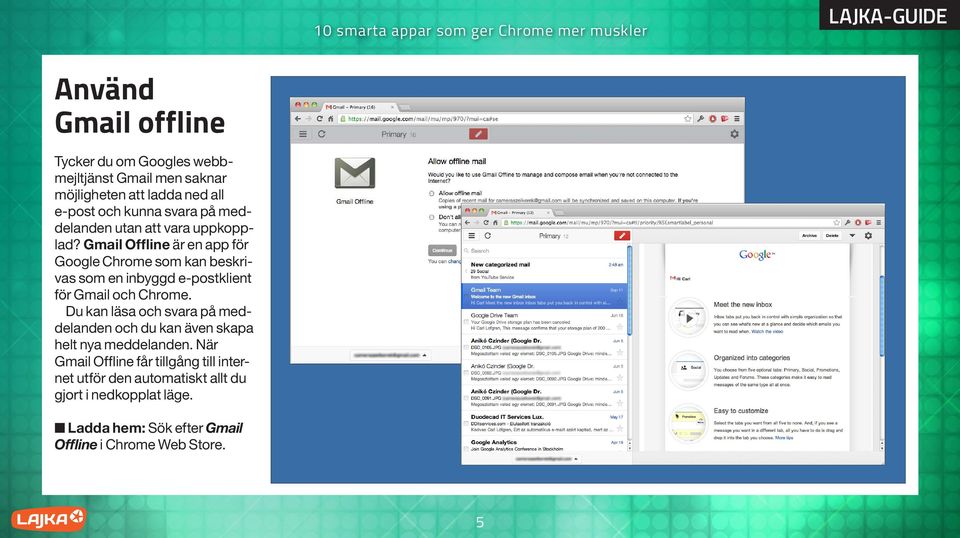The height and width of the screenshot is (538, 960).
Task: Click the address bar in the front Chrome window
Action: pyautogui.click(x=670, y=223)
